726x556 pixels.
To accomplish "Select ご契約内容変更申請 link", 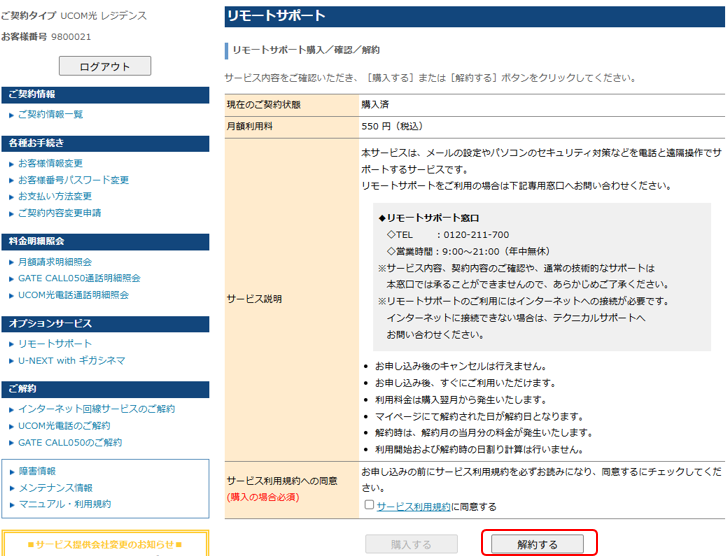I will (x=59, y=213).
